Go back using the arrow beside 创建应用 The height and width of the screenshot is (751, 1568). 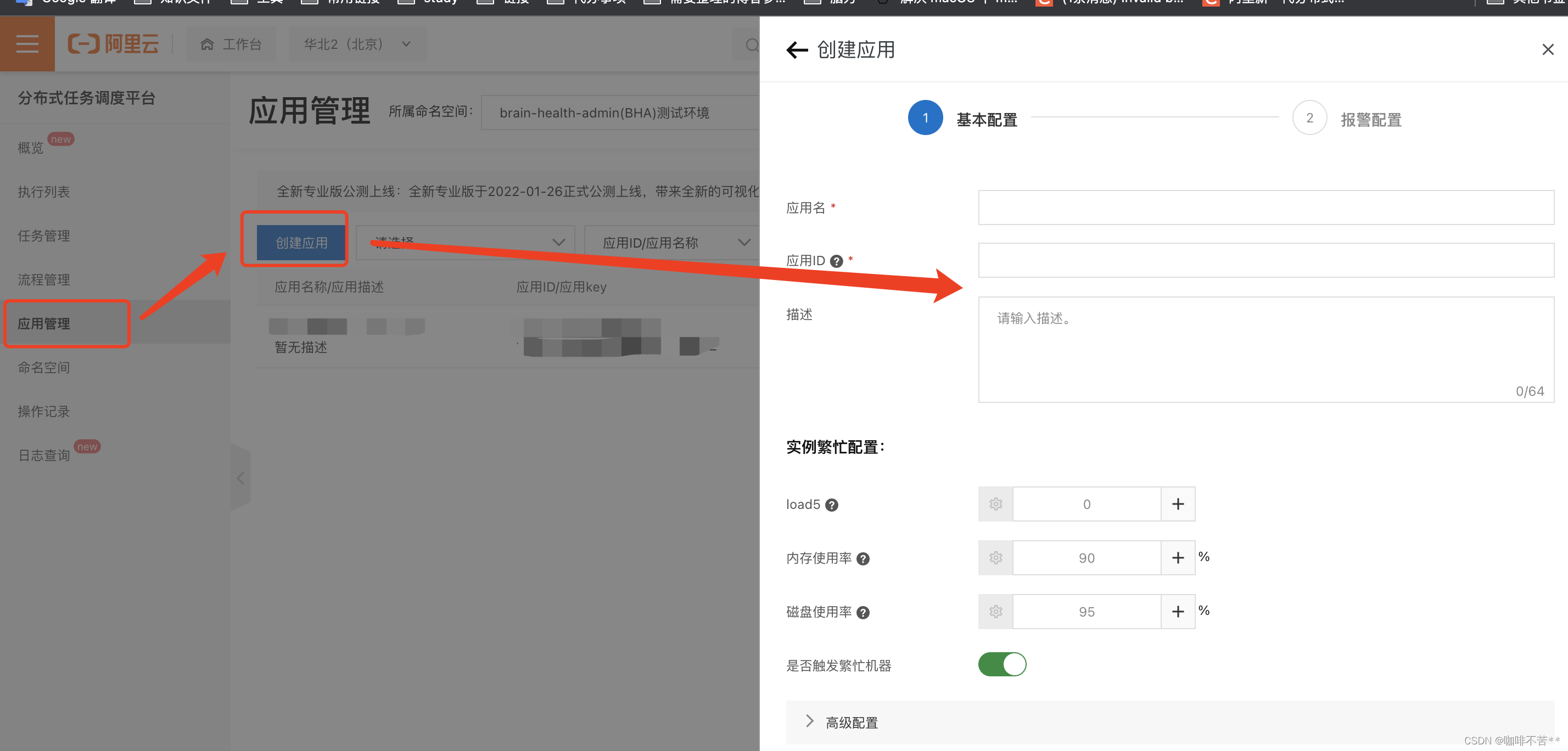pos(797,50)
